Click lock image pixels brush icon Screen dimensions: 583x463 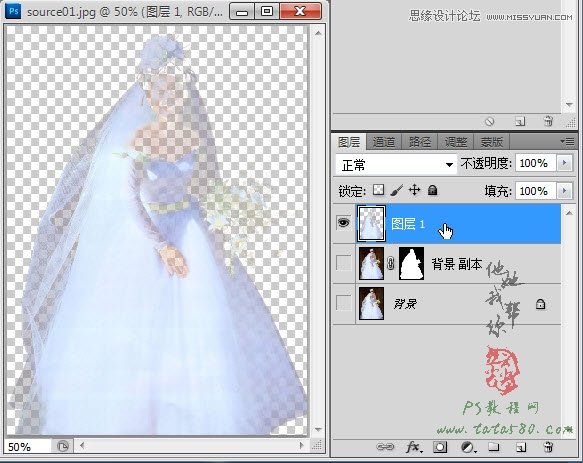(x=397, y=190)
